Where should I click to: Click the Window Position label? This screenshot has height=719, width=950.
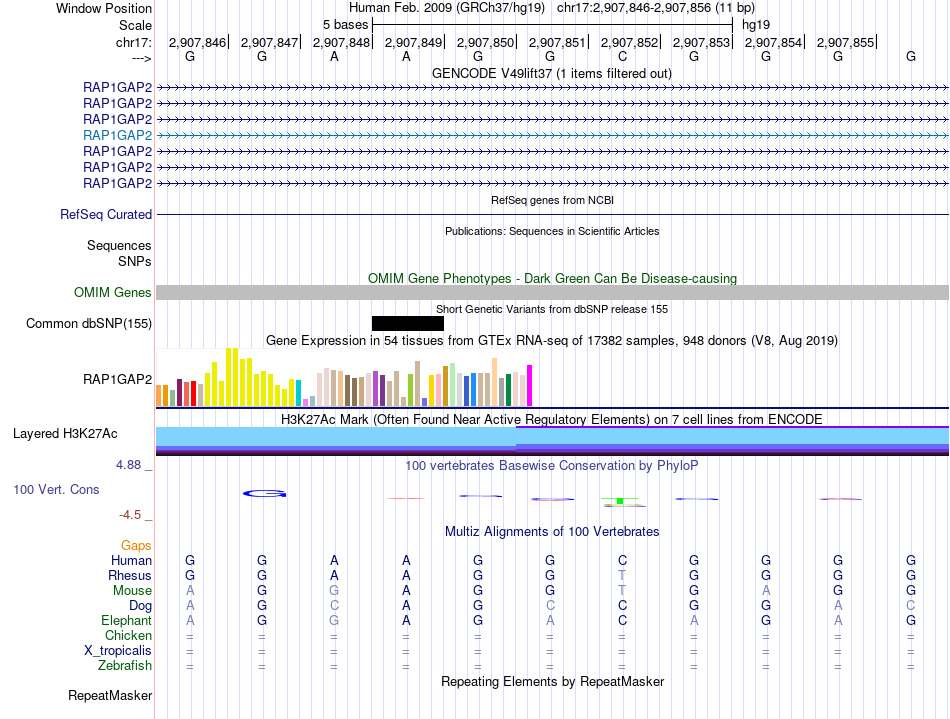click(104, 8)
